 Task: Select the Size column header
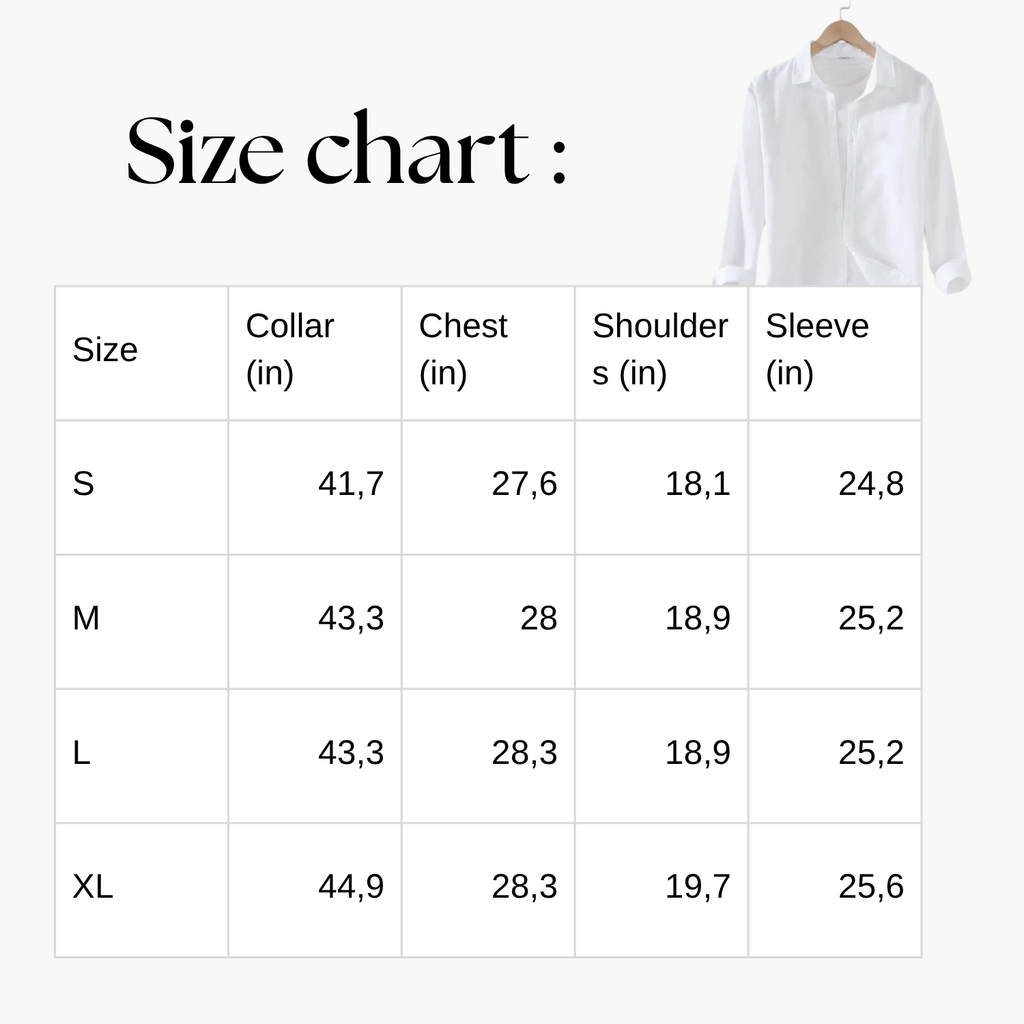point(105,349)
